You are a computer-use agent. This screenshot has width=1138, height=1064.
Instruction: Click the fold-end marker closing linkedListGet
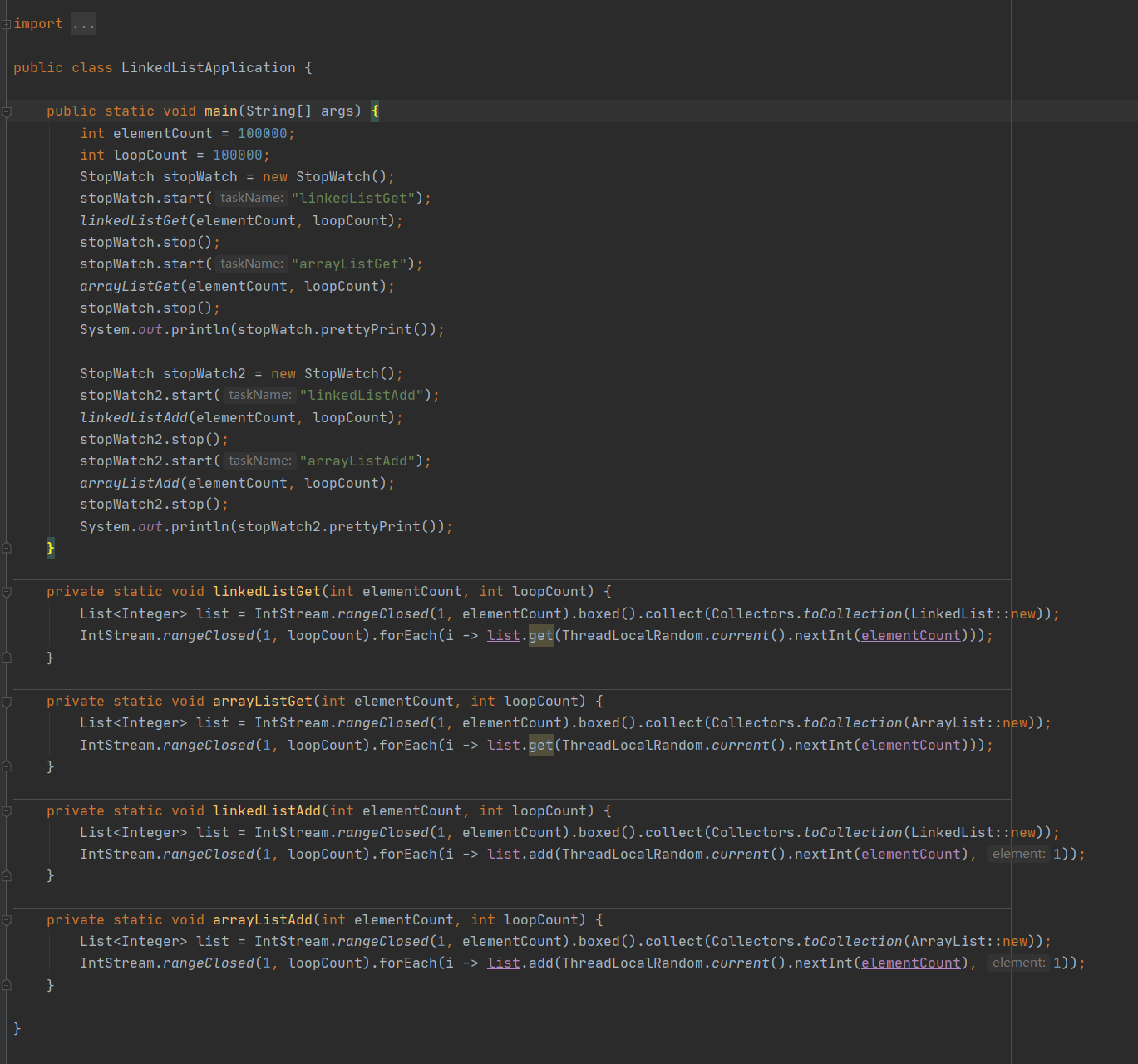[x=6, y=658]
